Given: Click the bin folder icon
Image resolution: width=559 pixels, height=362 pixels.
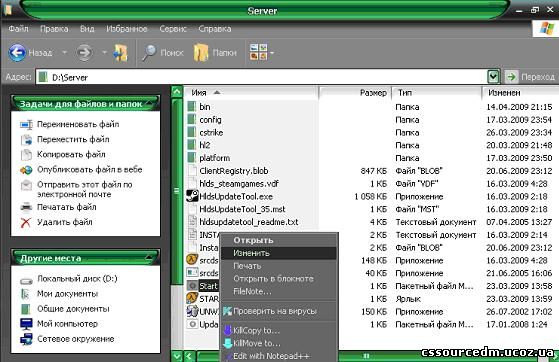Looking at the screenshot, I should click(192, 107).
